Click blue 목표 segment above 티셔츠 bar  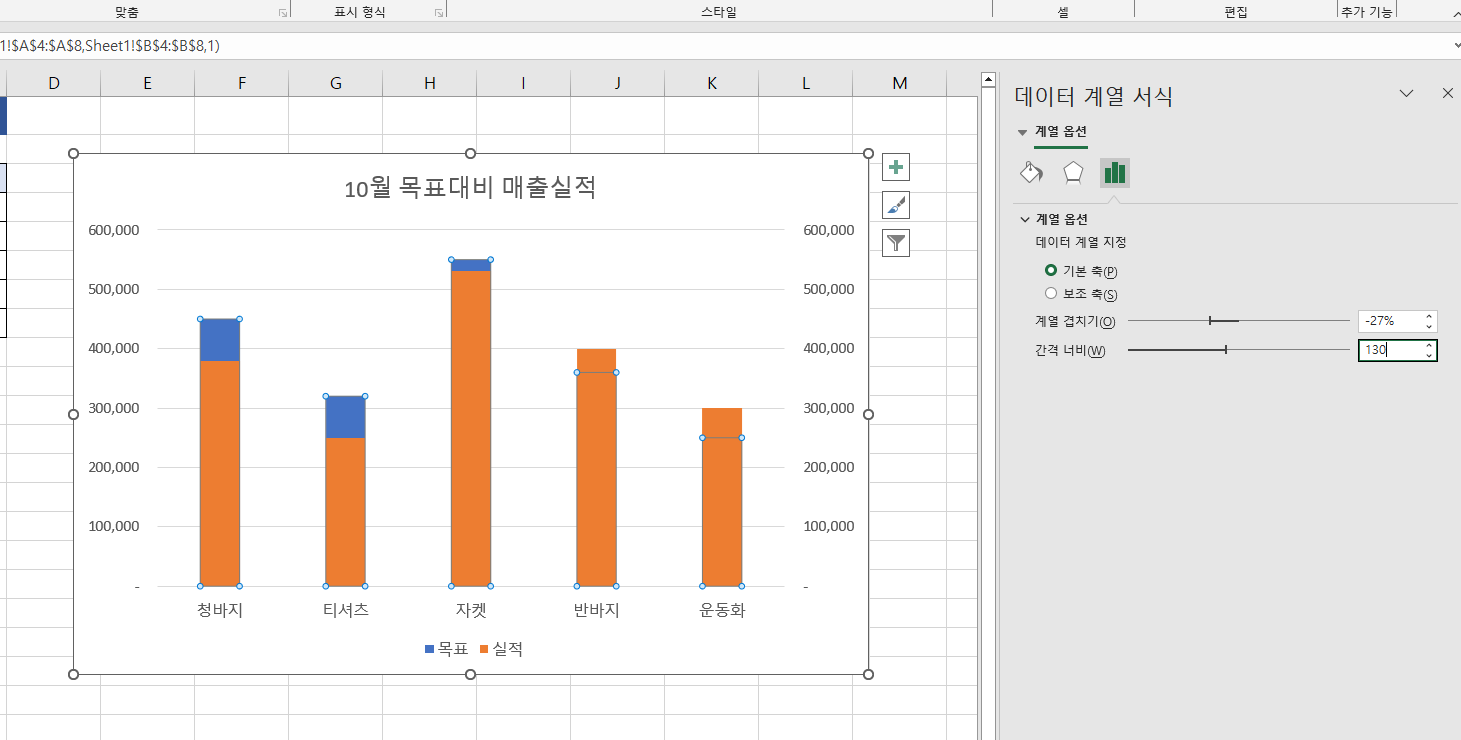[345, 417]
